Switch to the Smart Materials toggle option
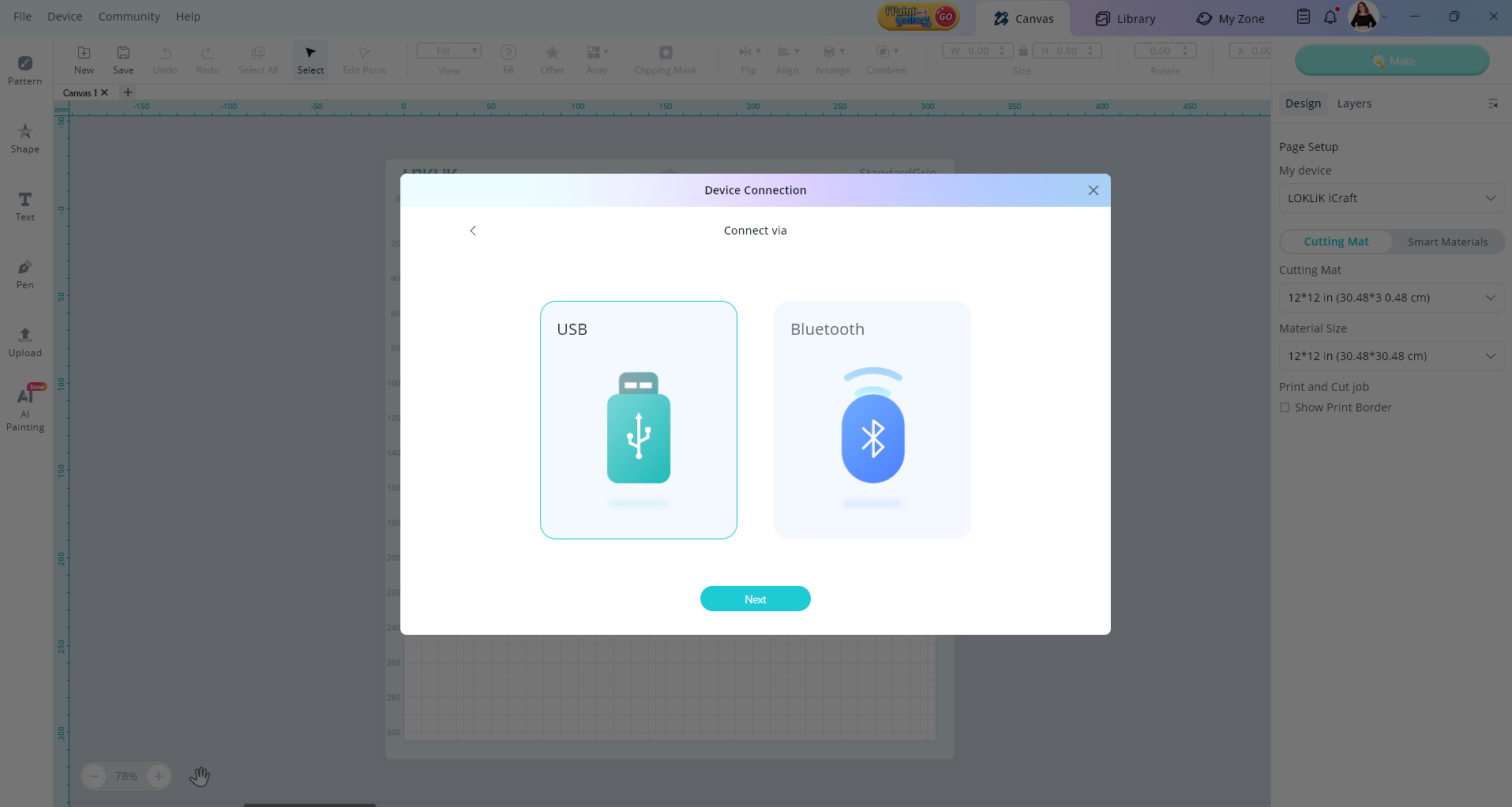Image resolution: width=1512 pixels, height=807 pixels. click(x=1446, y=242)
